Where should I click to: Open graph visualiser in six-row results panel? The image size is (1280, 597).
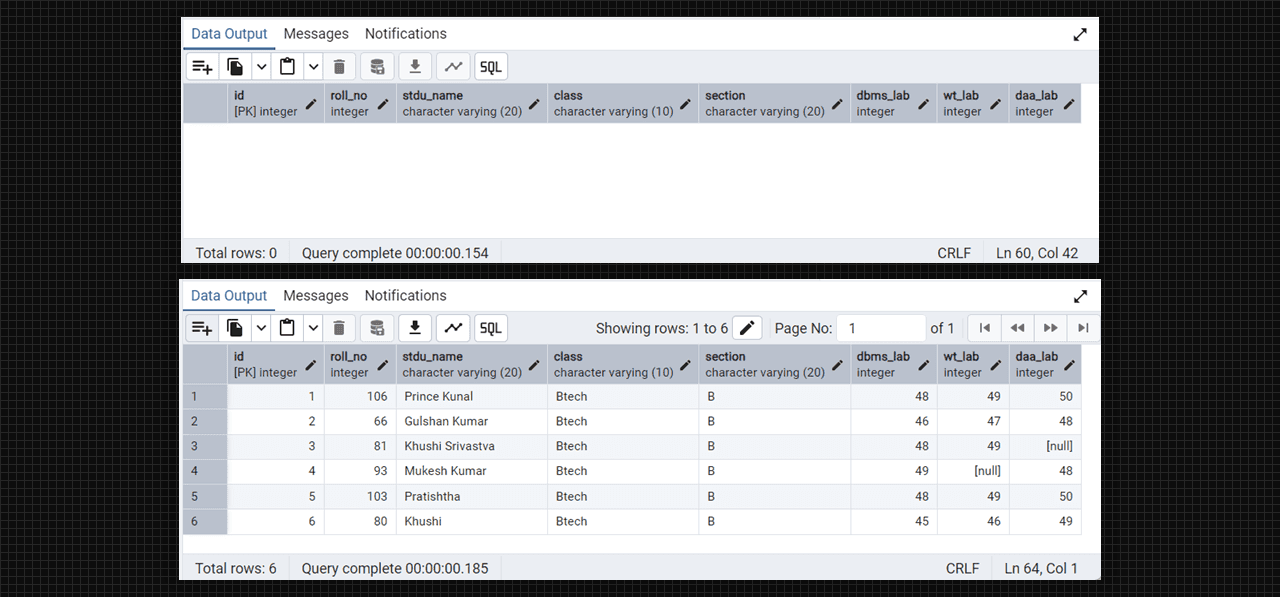453,328
